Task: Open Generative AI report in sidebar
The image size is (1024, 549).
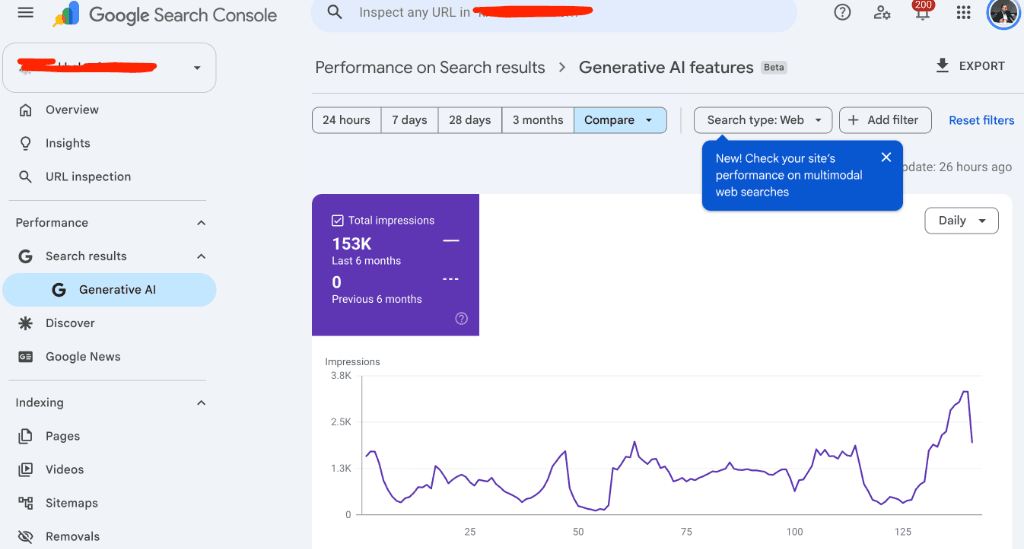Action: (x=109, y=289)
